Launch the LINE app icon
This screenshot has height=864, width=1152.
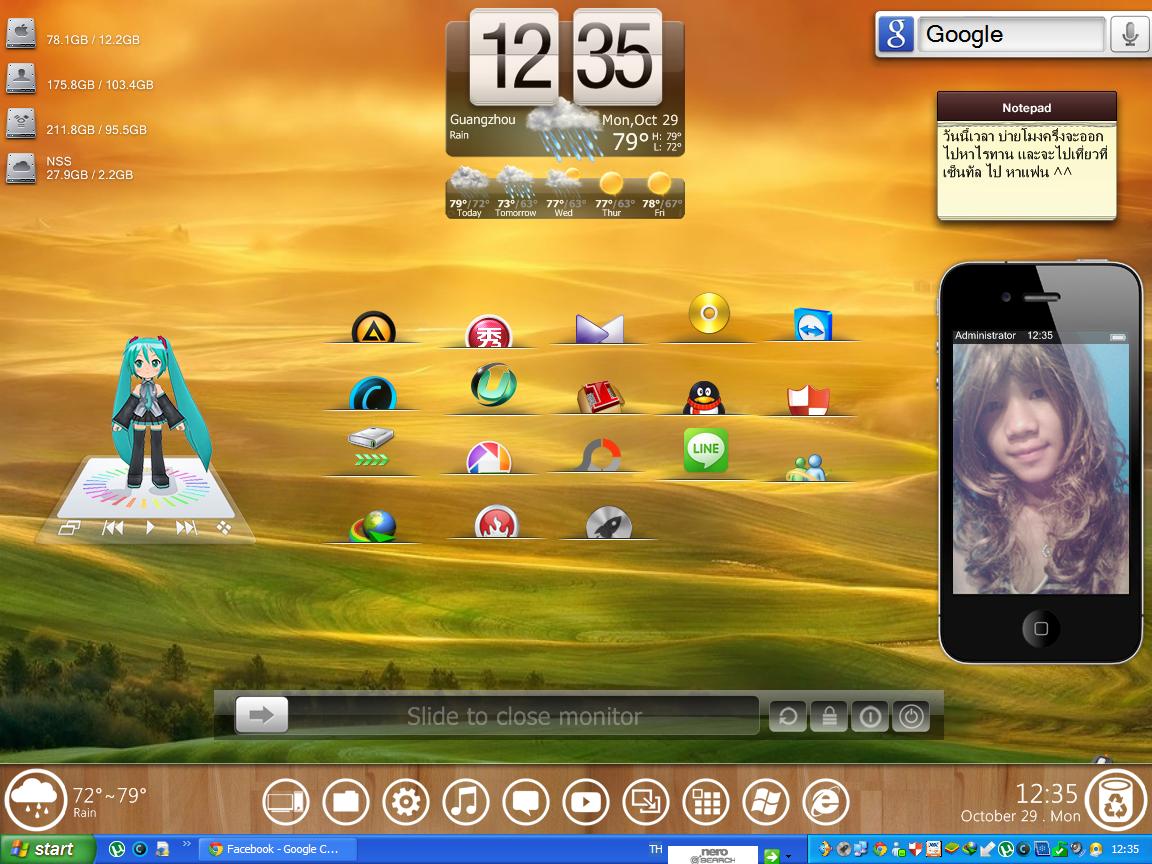click(x=706, y=450)
